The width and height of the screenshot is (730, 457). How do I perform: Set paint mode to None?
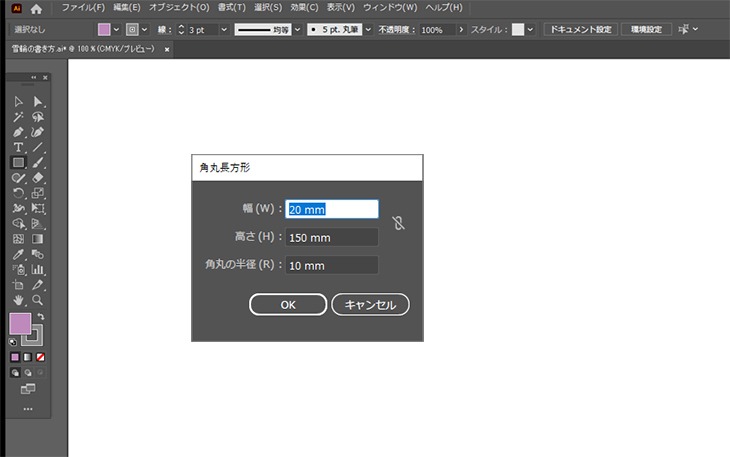[41, 357]
